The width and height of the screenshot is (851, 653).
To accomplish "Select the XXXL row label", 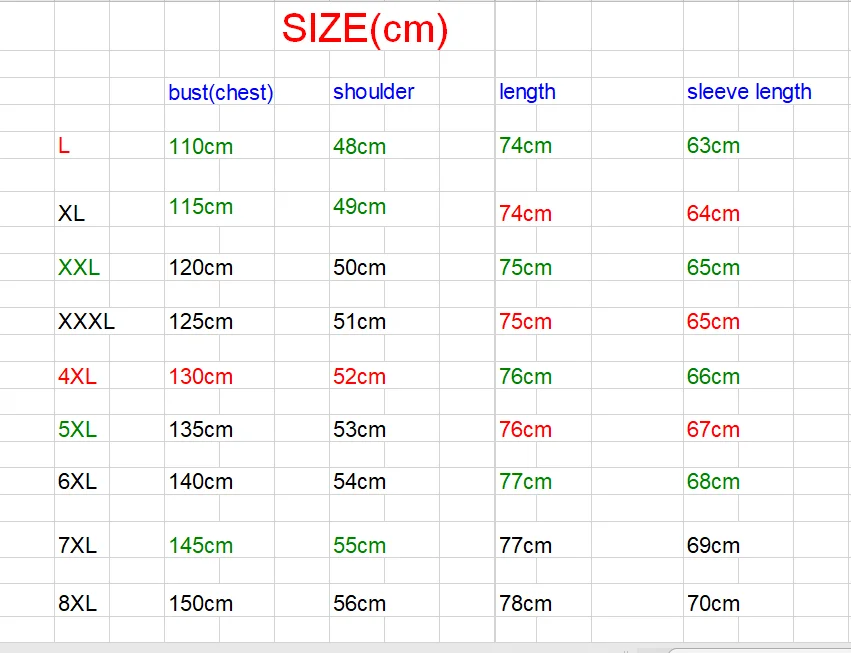I will (x=86, y=321).
